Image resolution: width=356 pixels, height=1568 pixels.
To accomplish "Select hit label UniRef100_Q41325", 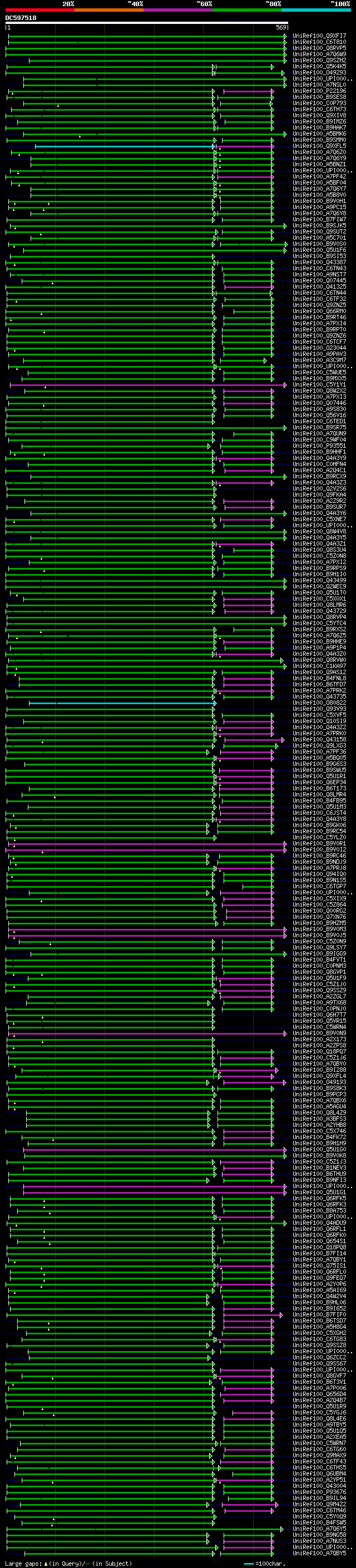I will [319, 286].
